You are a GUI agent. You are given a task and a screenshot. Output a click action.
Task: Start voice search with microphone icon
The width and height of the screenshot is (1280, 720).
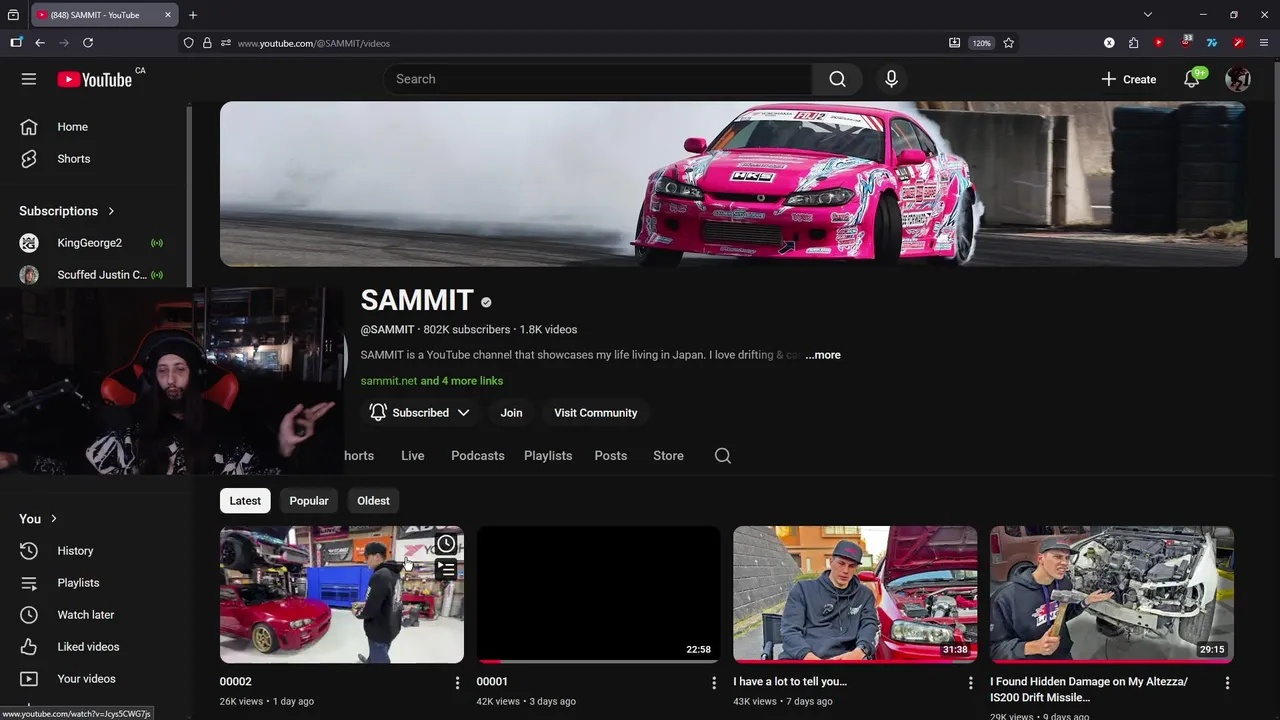pos(891,79)
